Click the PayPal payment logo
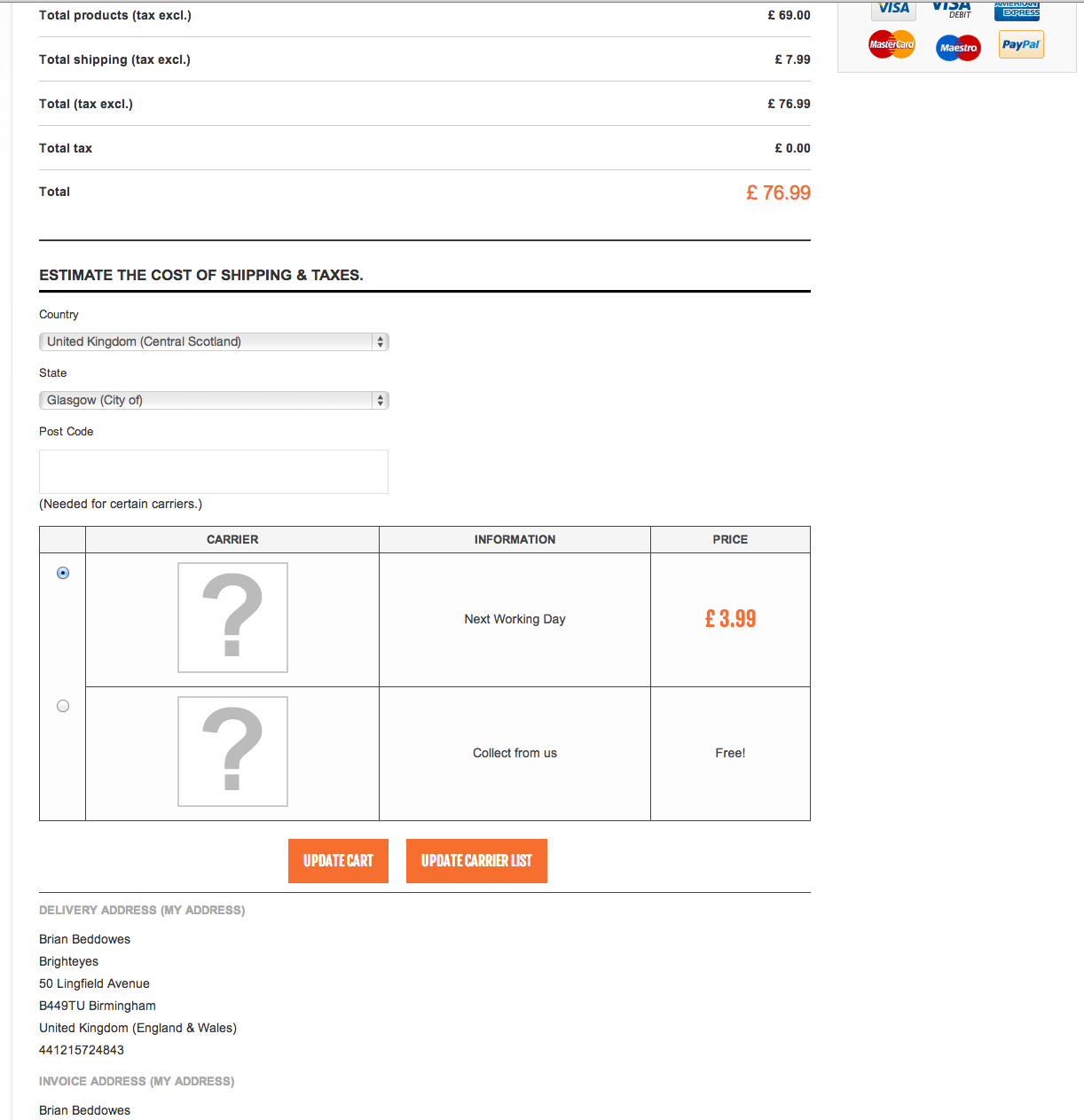This screenshot has width=1084, height=1120. pyautogui.click(x=1021, y=44)
